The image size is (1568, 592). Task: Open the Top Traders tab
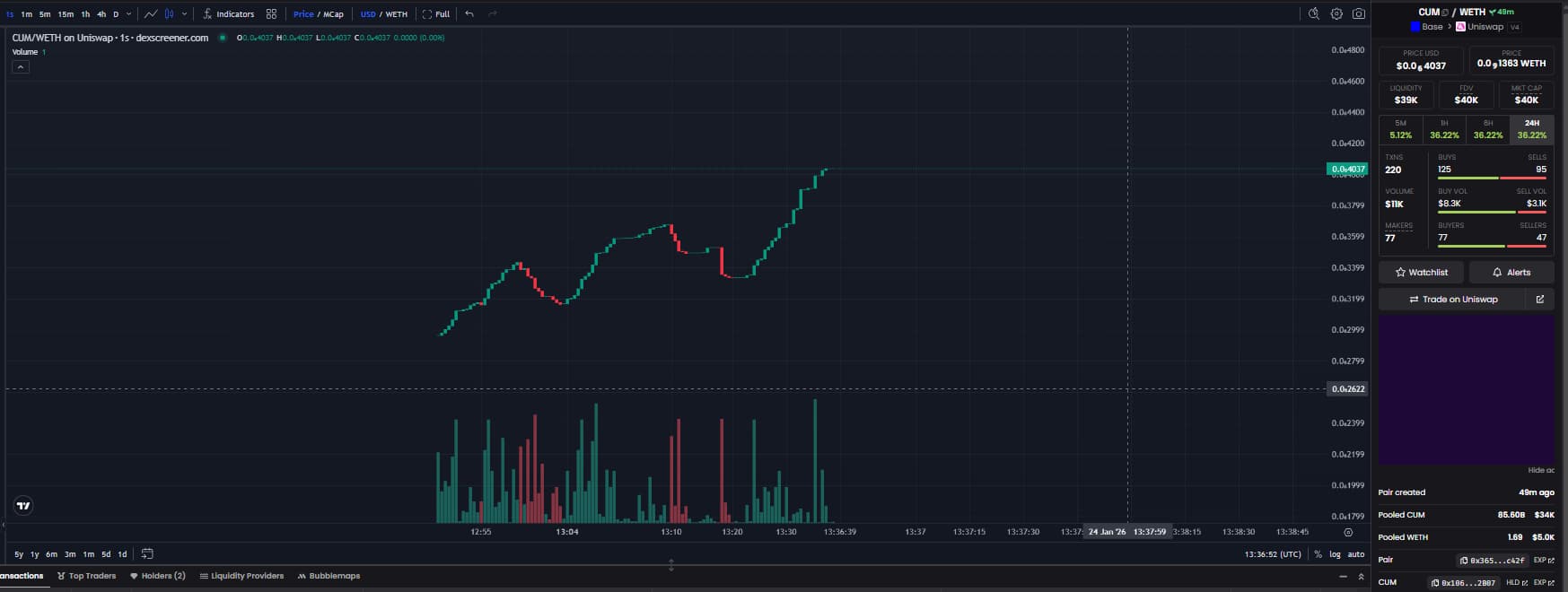pyautogui.click(x=87, y=576)
